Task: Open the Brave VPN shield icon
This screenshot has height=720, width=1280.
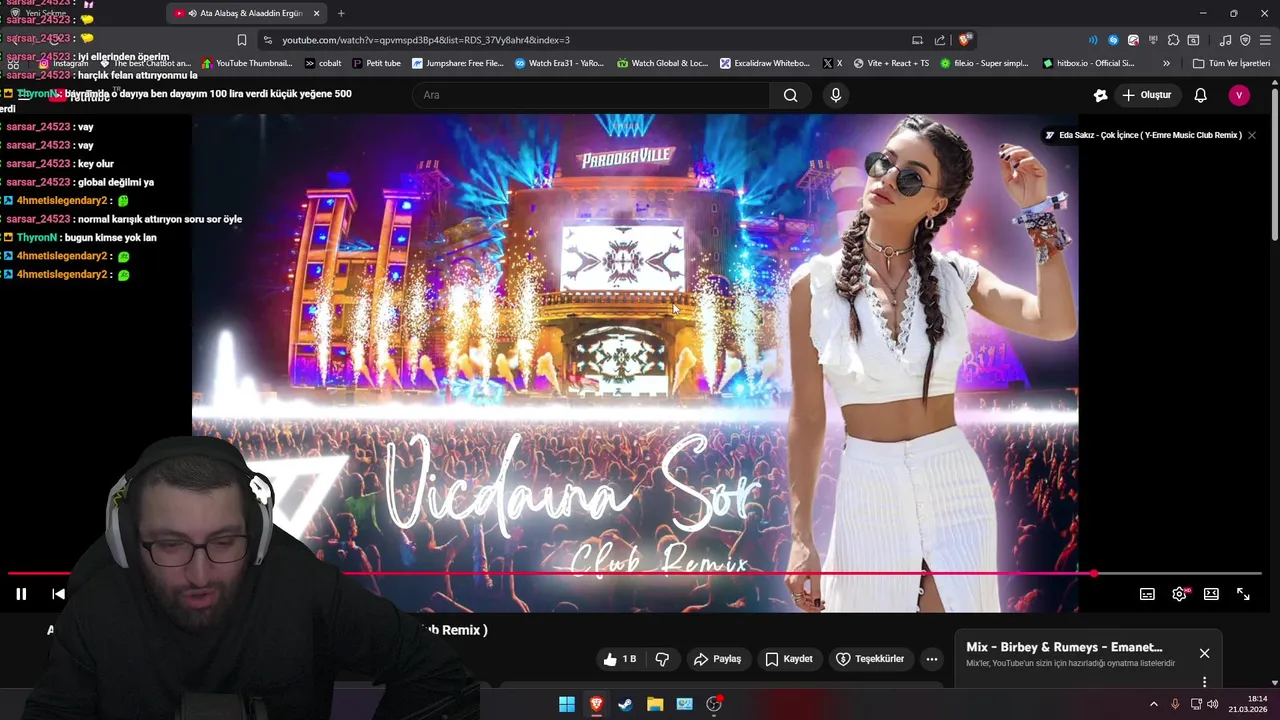Action: [x=1245, y=40]
